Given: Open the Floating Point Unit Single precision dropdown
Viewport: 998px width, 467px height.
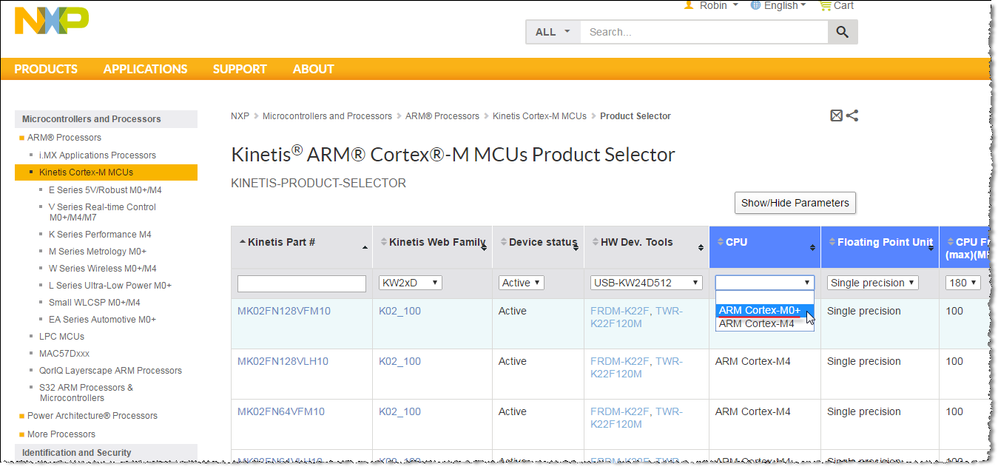Looking at the screenshot, I should click(x=872, y=283).
